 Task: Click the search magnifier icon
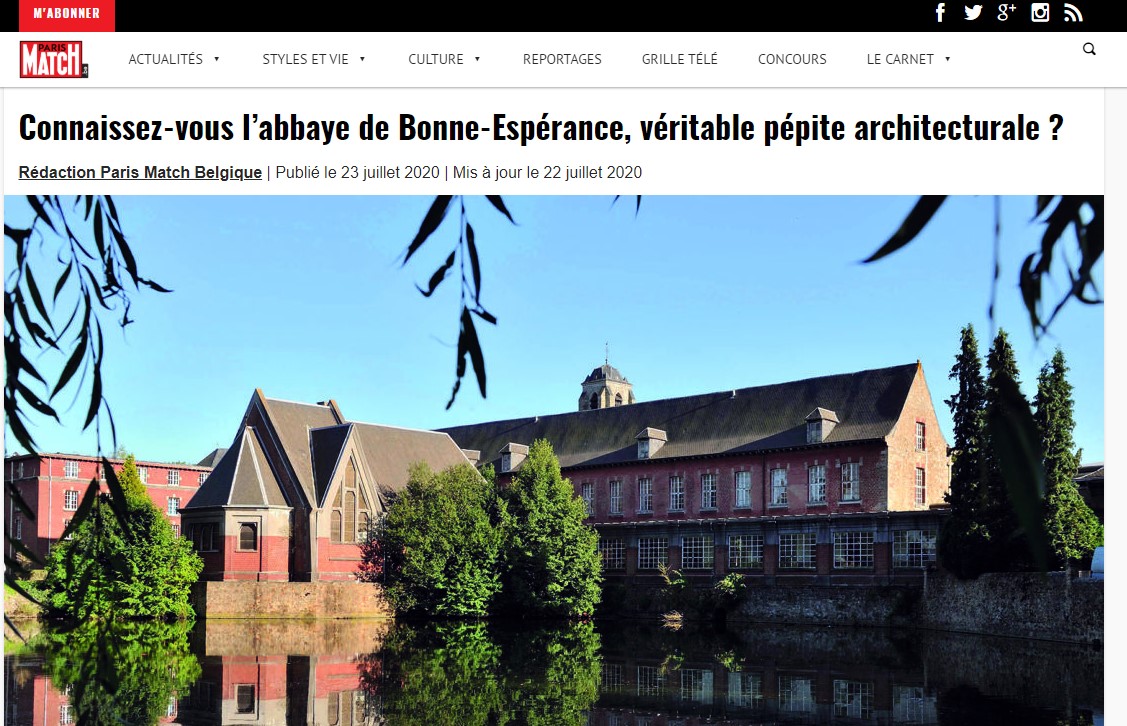coord(1089,49)
